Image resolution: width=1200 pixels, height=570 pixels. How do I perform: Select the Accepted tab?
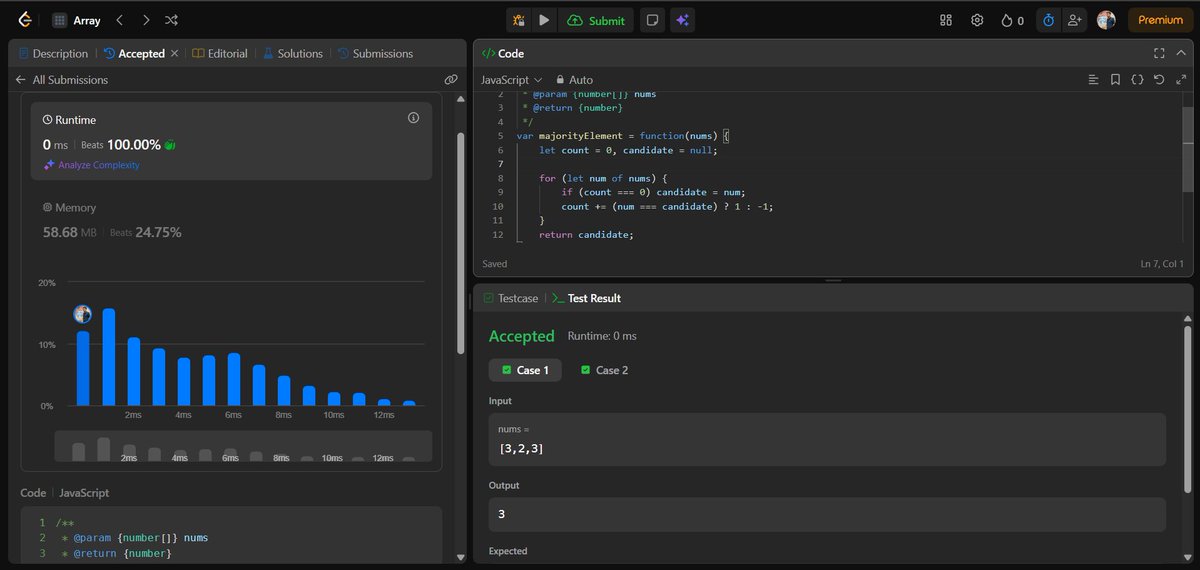[134, 54]
